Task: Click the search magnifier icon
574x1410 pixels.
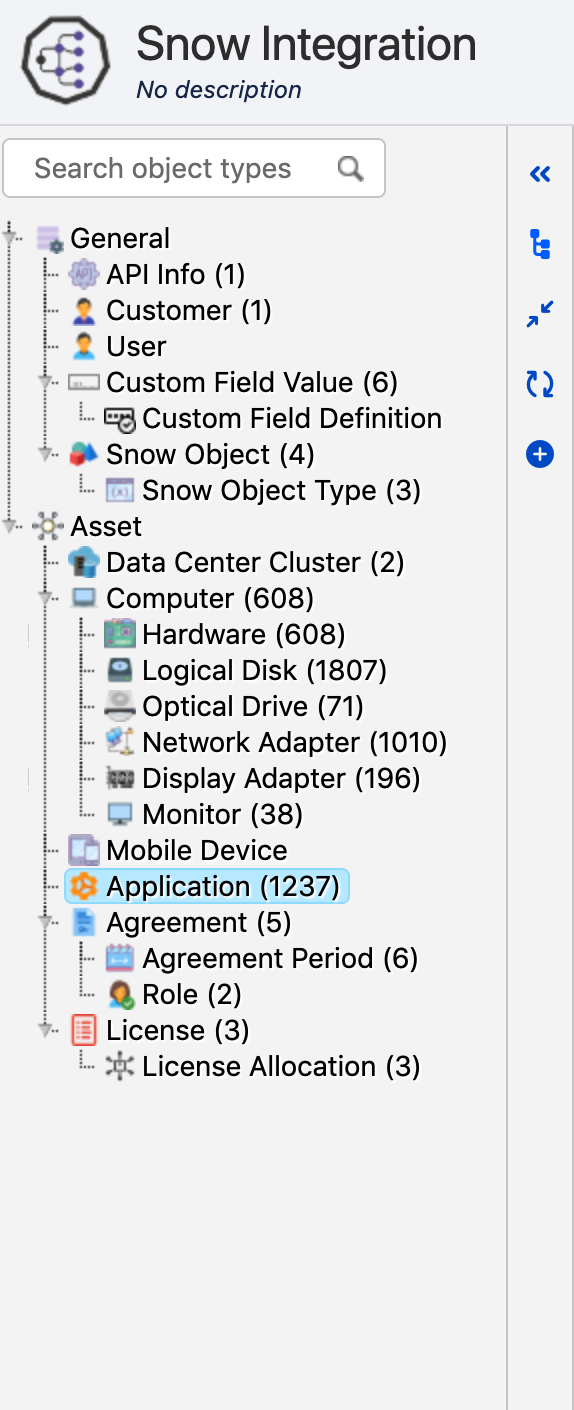Action: click(350, 168)
